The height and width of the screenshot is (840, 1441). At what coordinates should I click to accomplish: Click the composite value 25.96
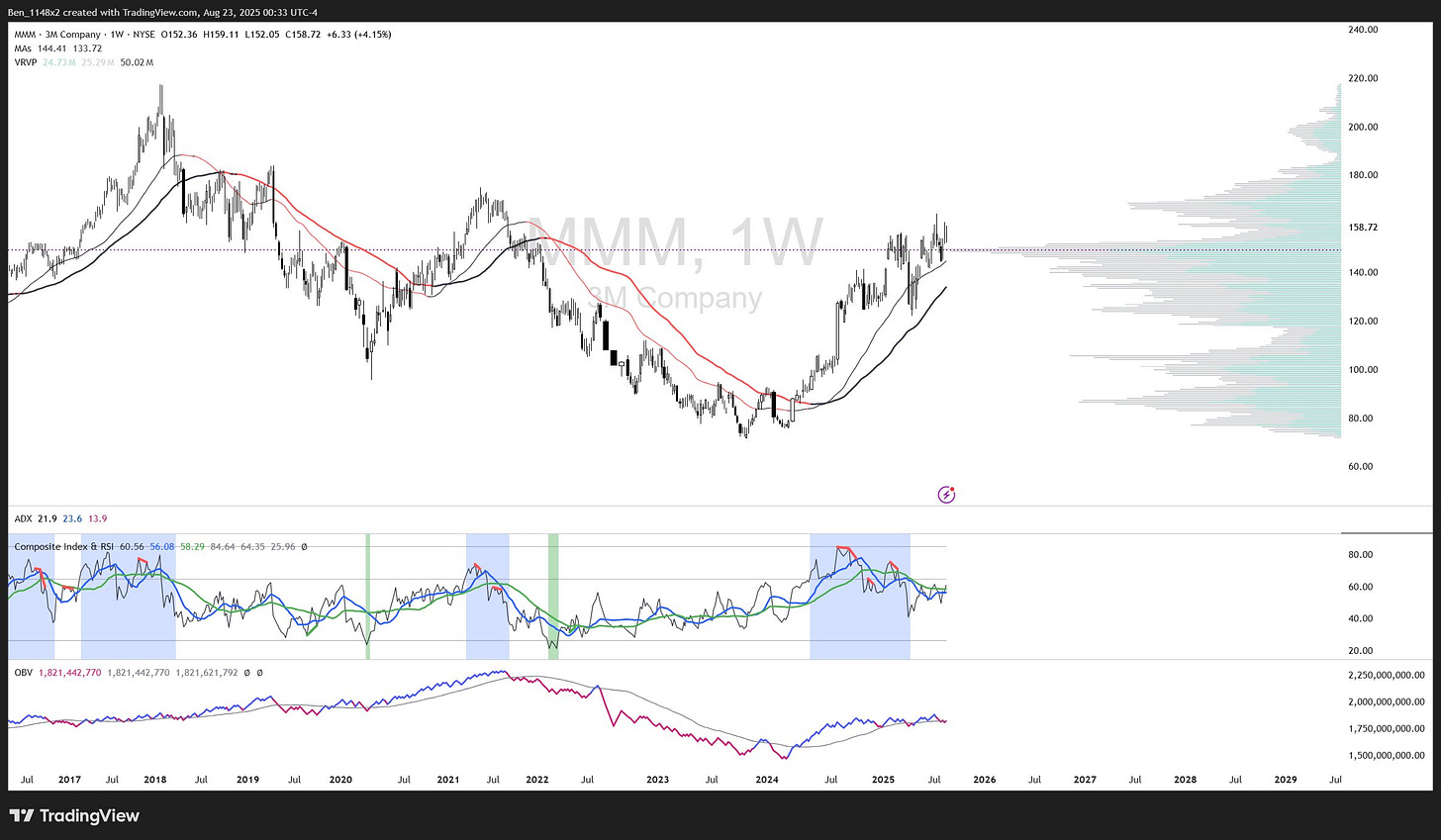[284, 546]
